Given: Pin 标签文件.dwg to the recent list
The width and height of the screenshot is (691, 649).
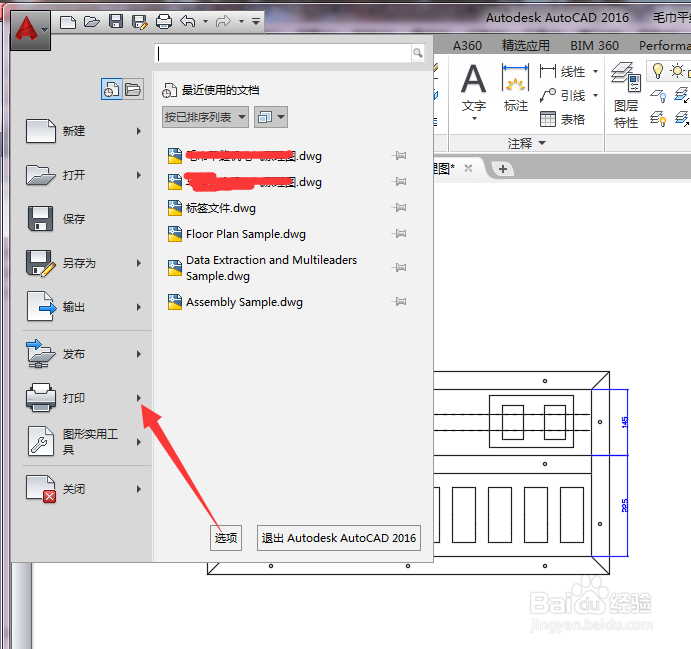Looking at the screenshot, I should click(400, 208).
